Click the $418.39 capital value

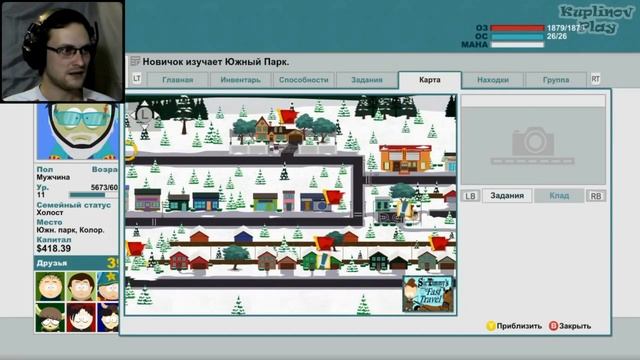(54, 249)
